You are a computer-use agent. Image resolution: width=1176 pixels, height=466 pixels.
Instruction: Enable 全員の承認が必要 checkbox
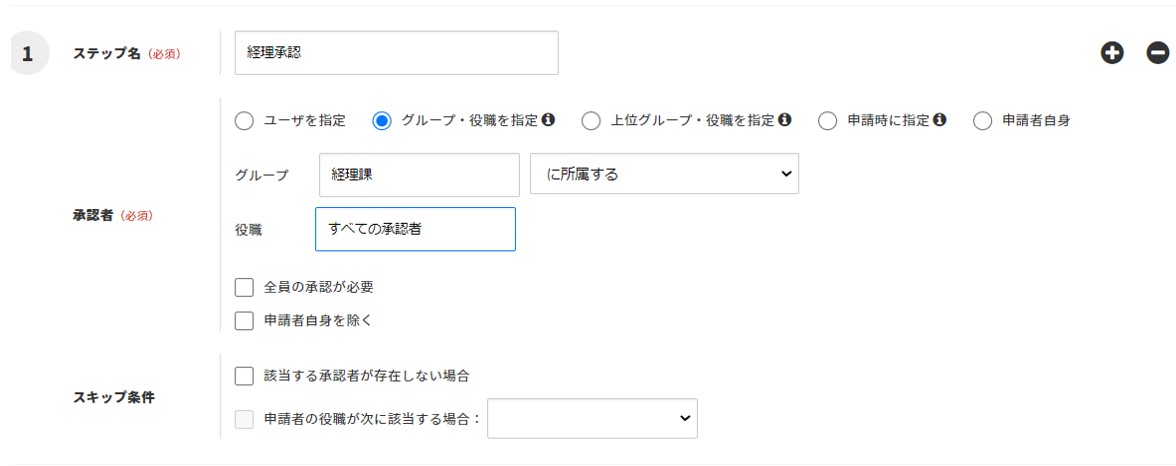244,288
